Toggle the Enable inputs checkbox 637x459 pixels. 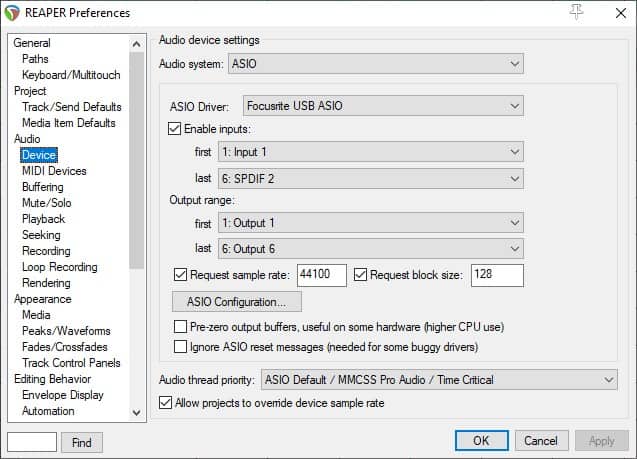tap(174, 129)
